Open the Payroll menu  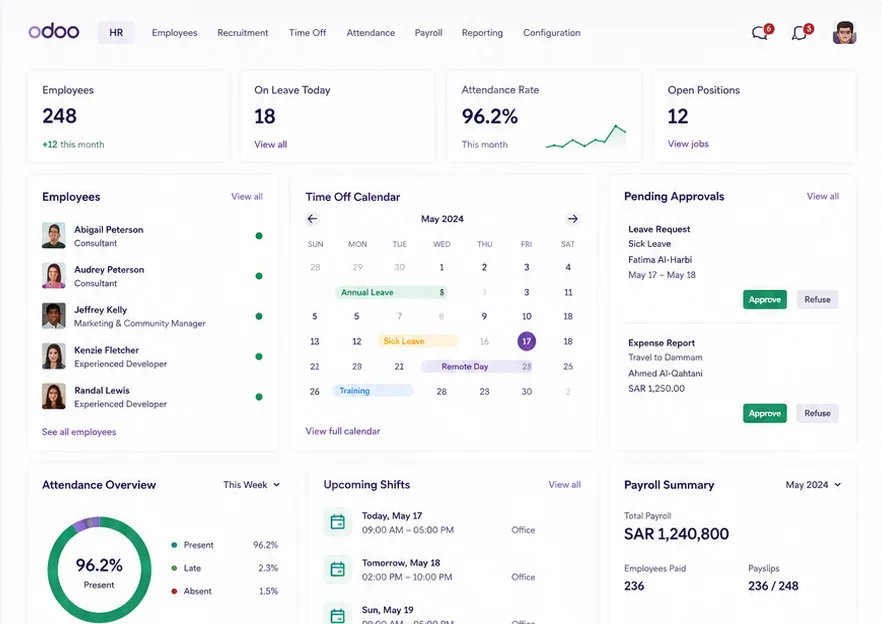[x=429, y=33]
